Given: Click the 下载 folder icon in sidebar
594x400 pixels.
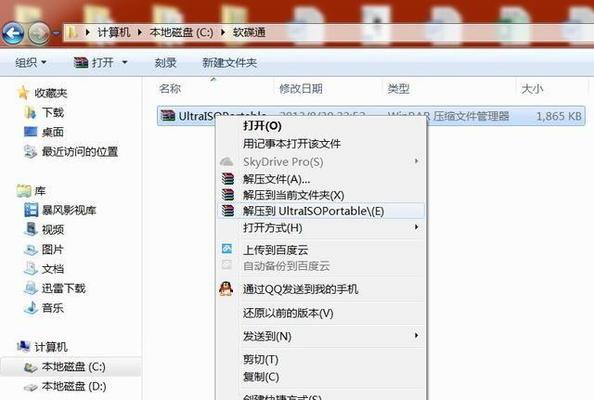Looking at the screenshot, I should pos(30,112).
